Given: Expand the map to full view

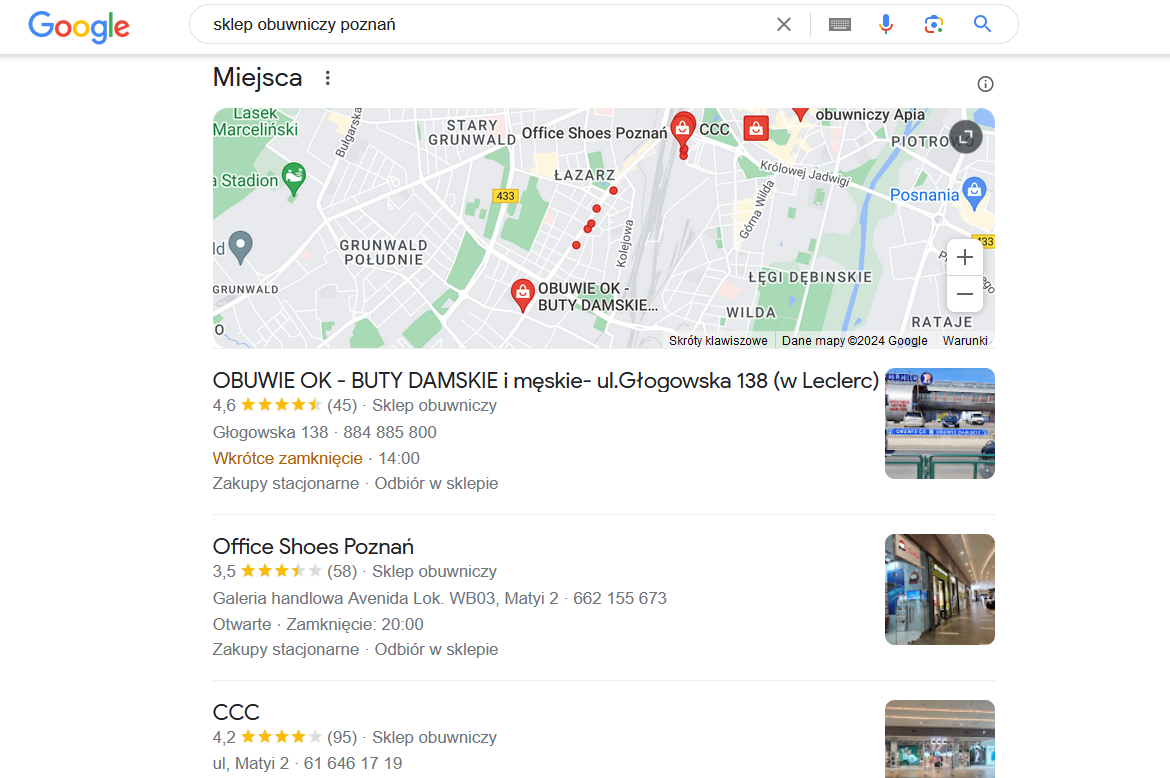Looking at the screenshot, I should point(966,137).
